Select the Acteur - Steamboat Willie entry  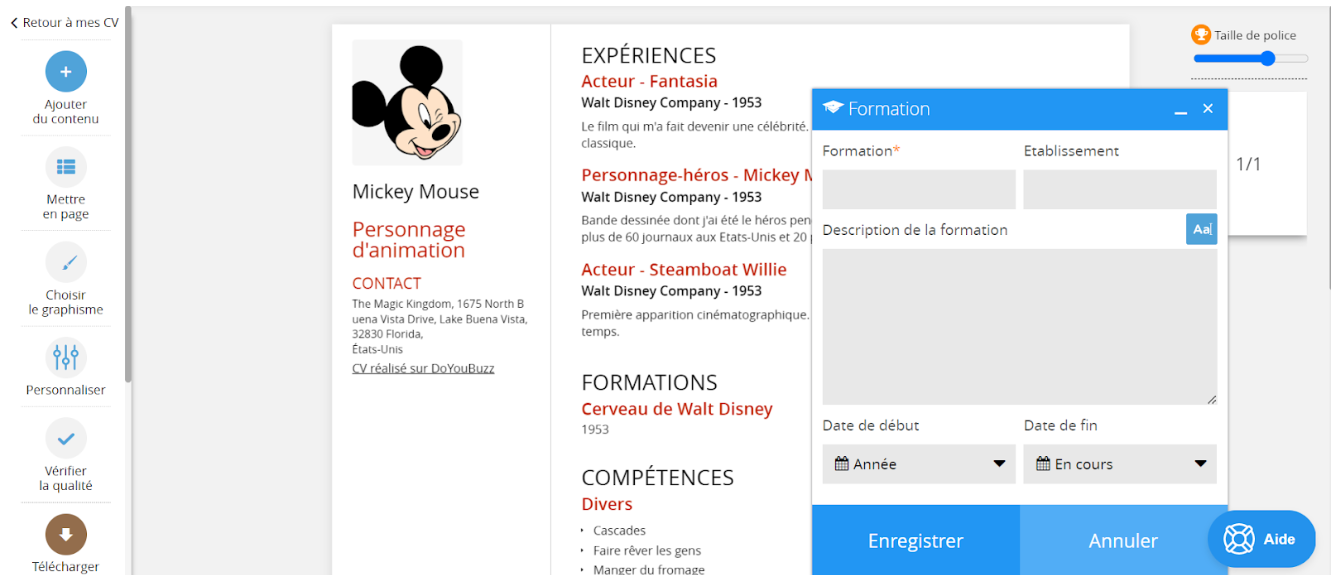[x=684, y=269]
